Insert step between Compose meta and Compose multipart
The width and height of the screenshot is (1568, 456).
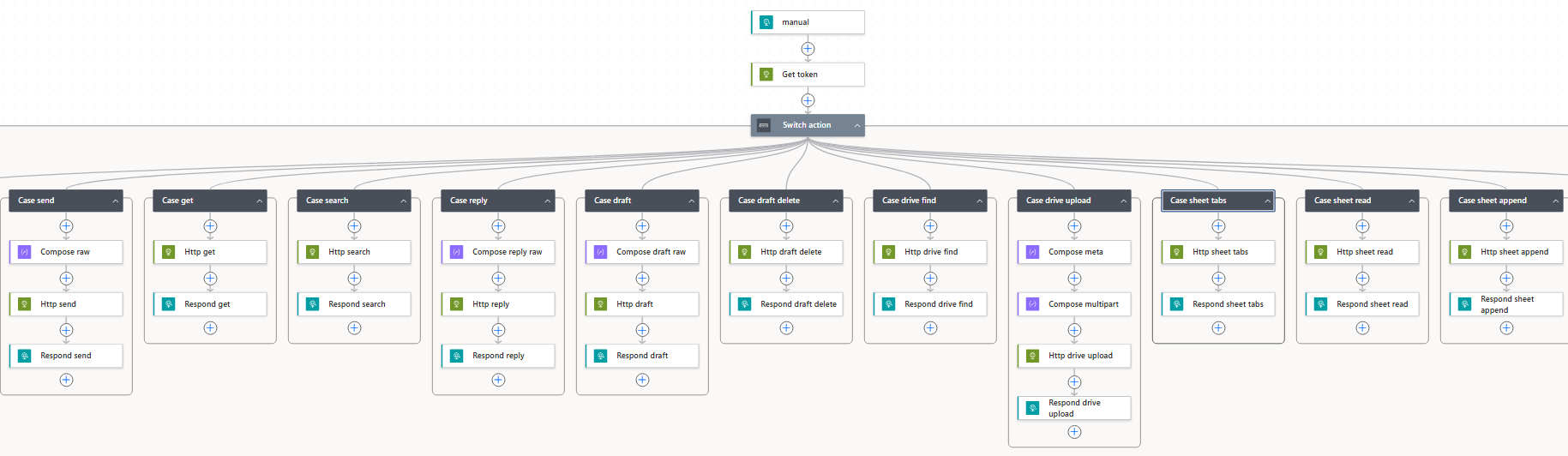(1074, 279)
